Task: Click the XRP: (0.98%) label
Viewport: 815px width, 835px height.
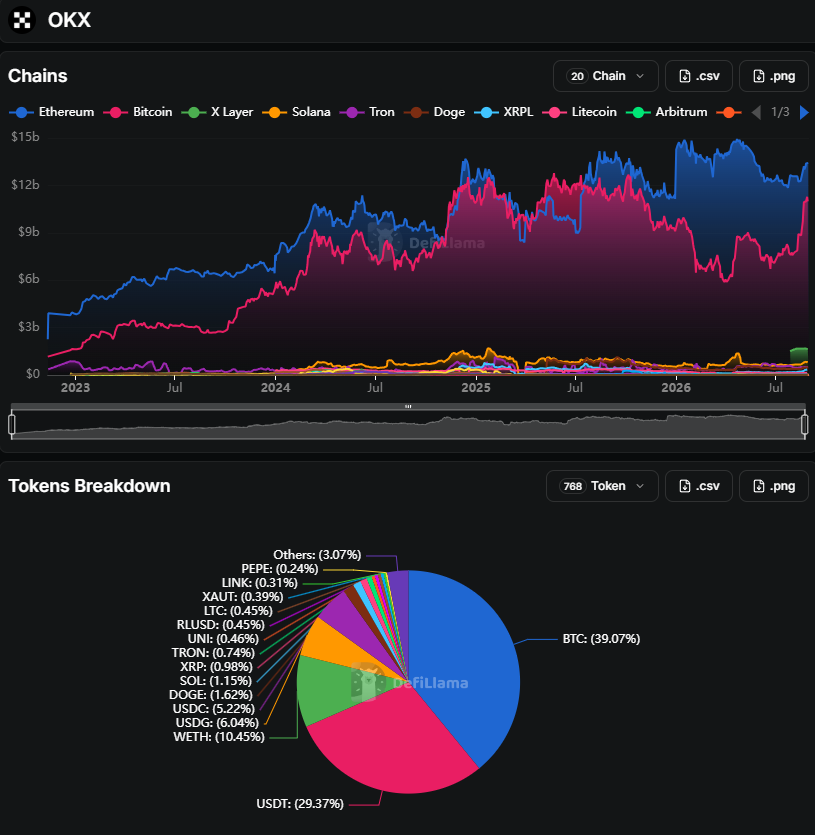Action: (x=216, y=667)
